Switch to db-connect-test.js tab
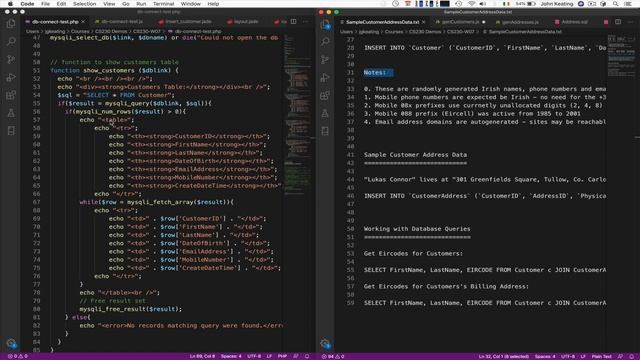 (x=122, y=22)
